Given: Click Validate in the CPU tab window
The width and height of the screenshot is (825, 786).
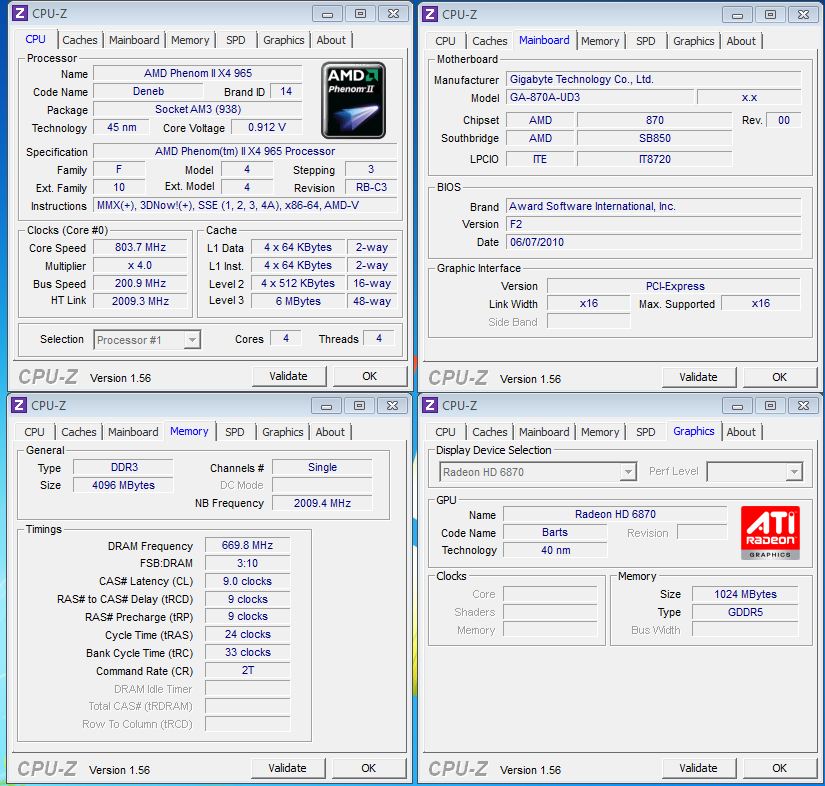Looking at the screenshot, I should point(288,376).
